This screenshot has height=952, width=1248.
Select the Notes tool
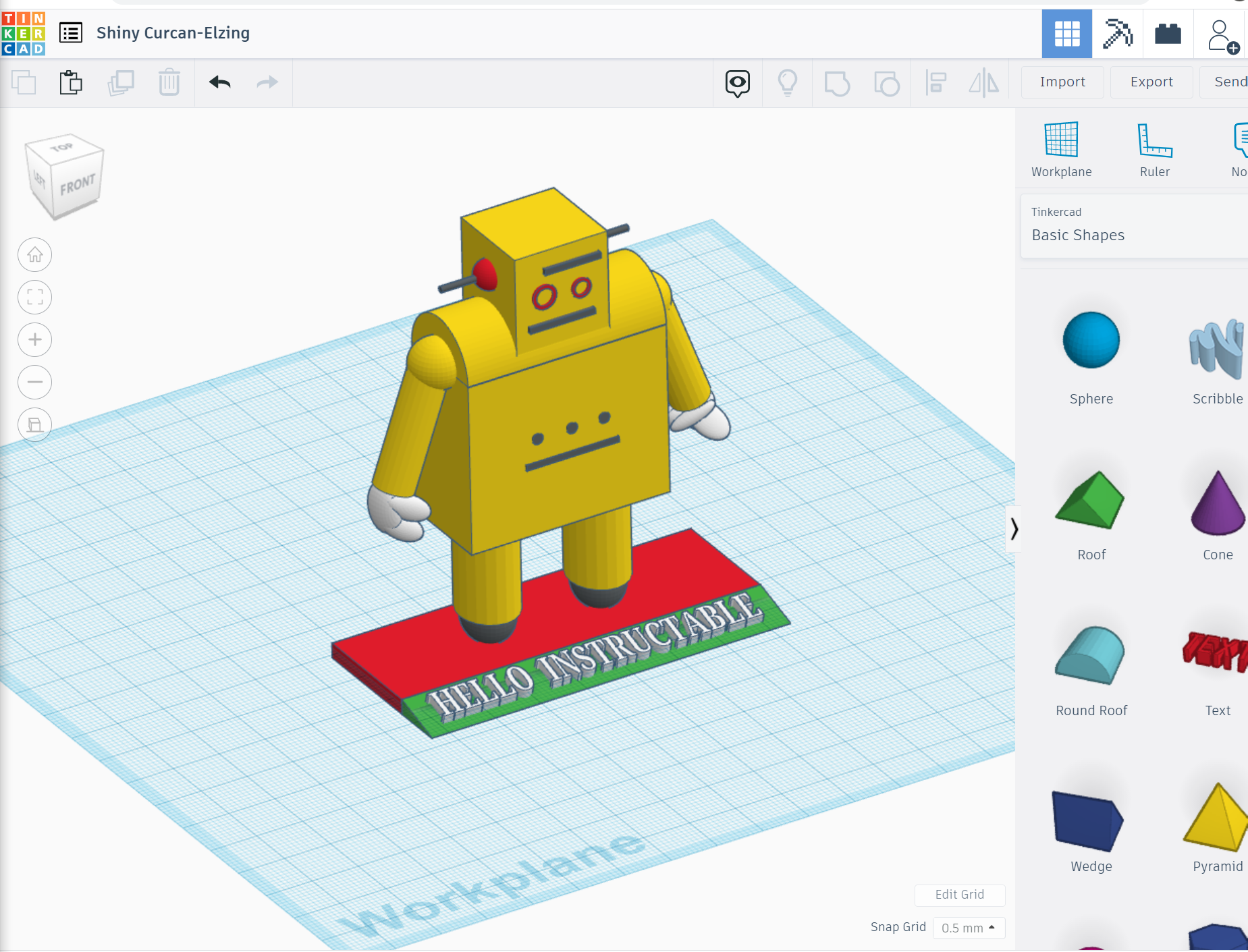point(1239,150)
